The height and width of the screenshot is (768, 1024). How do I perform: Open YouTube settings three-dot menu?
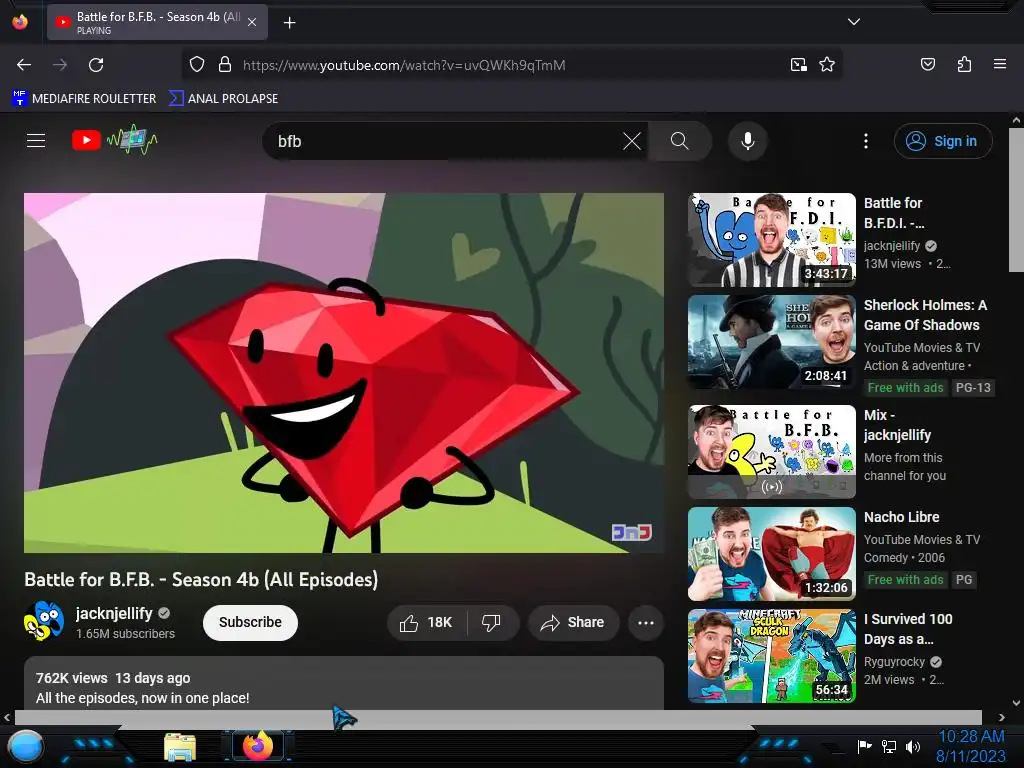866,141
